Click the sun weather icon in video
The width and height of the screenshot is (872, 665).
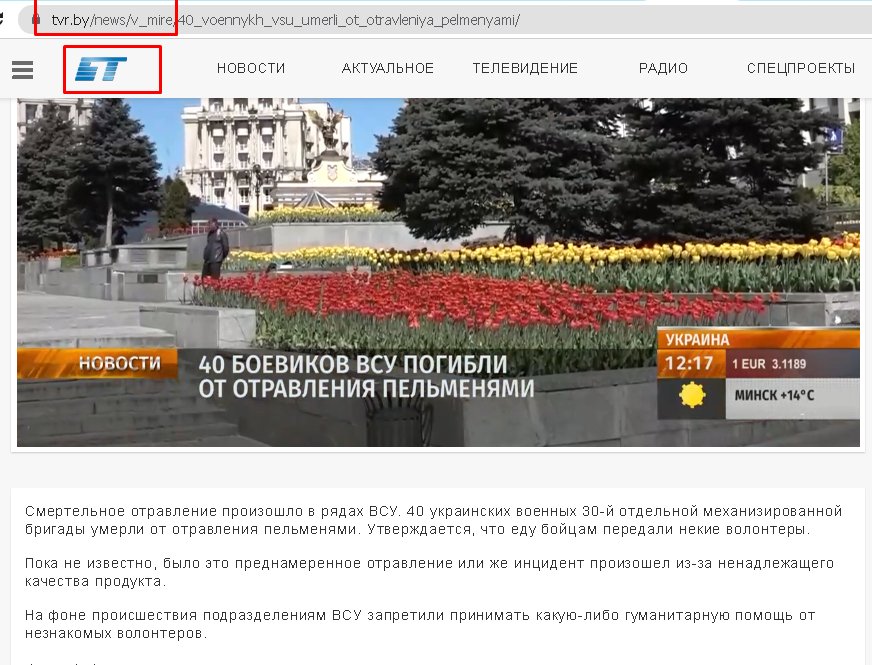coord(691,395)
